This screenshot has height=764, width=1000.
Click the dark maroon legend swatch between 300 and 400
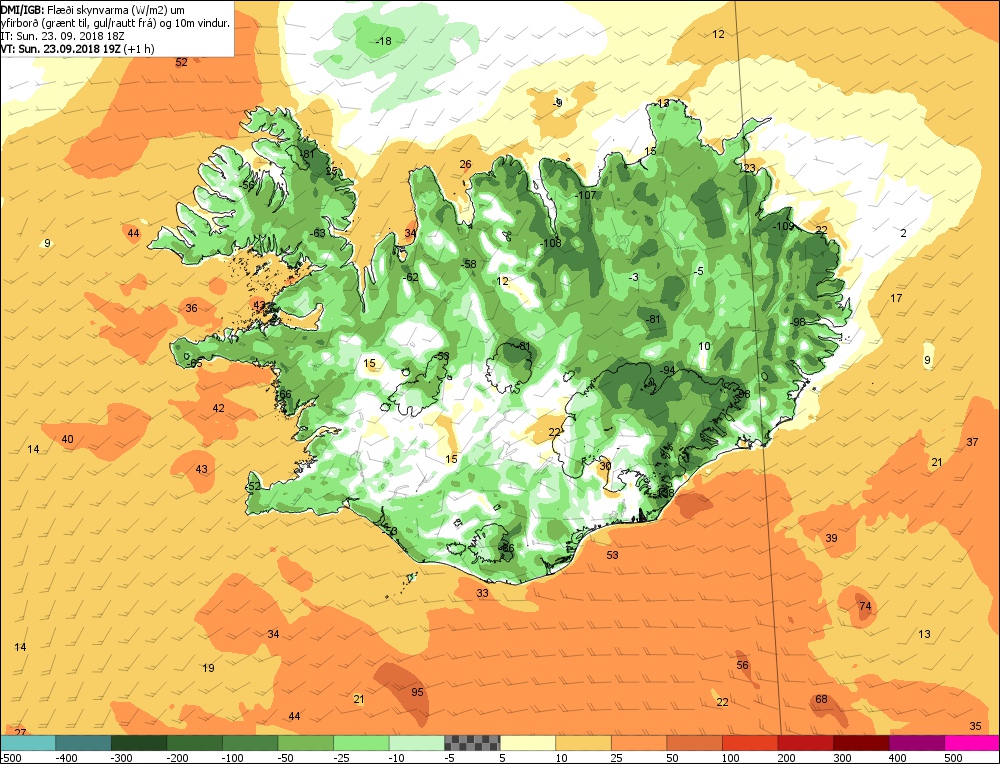pyautogui.click(x=860, y=742)
